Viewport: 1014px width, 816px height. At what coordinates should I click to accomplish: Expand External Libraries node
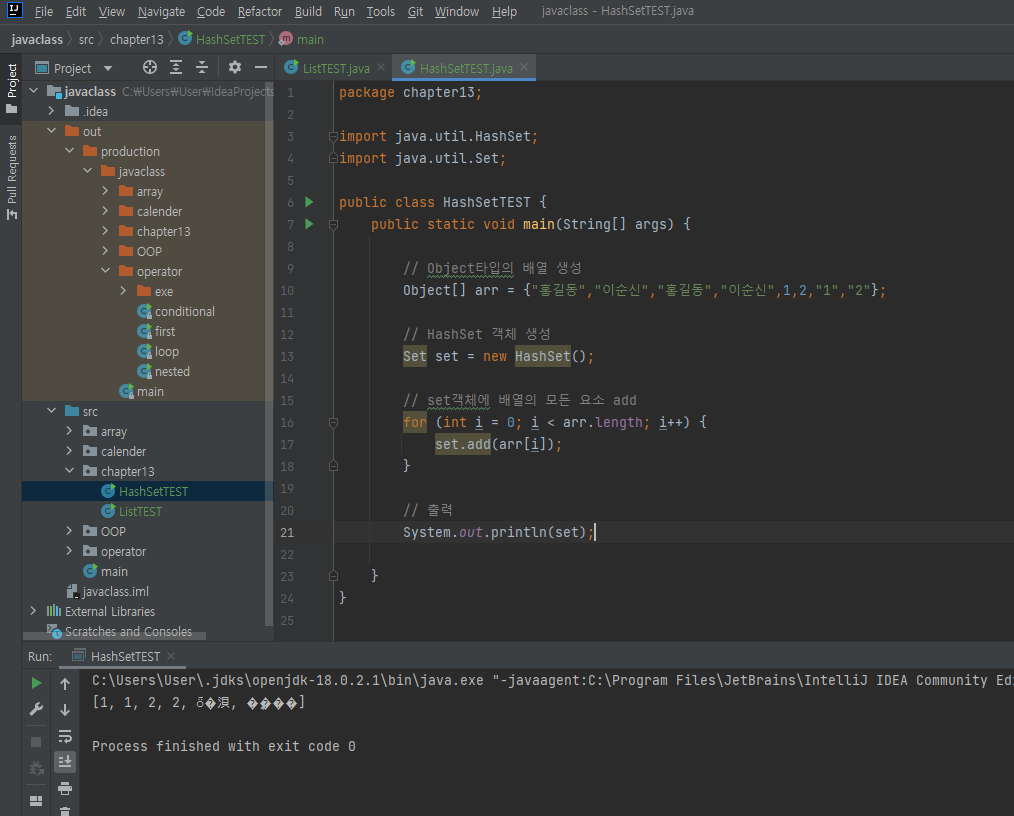click(x=34, y=611)
